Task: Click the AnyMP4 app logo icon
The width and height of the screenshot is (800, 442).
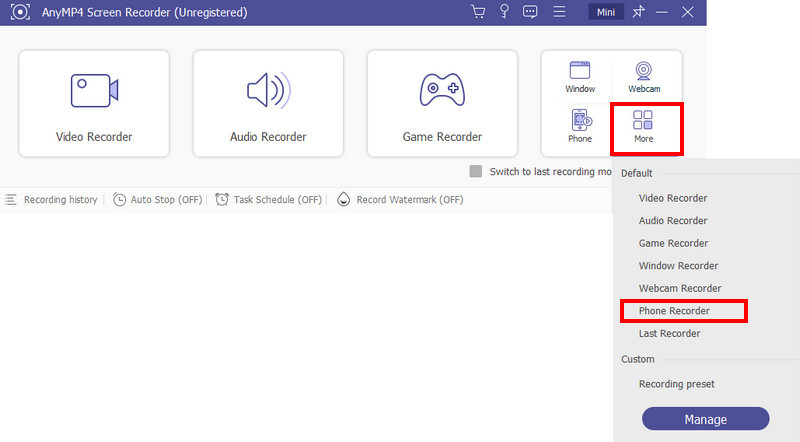Action: [x=20, y=12]
